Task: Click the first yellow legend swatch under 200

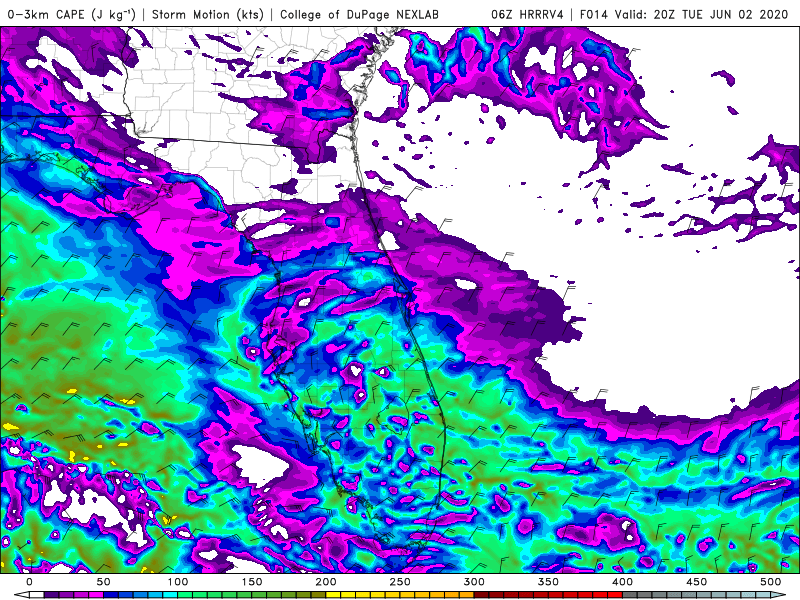Action: (333, 595)
